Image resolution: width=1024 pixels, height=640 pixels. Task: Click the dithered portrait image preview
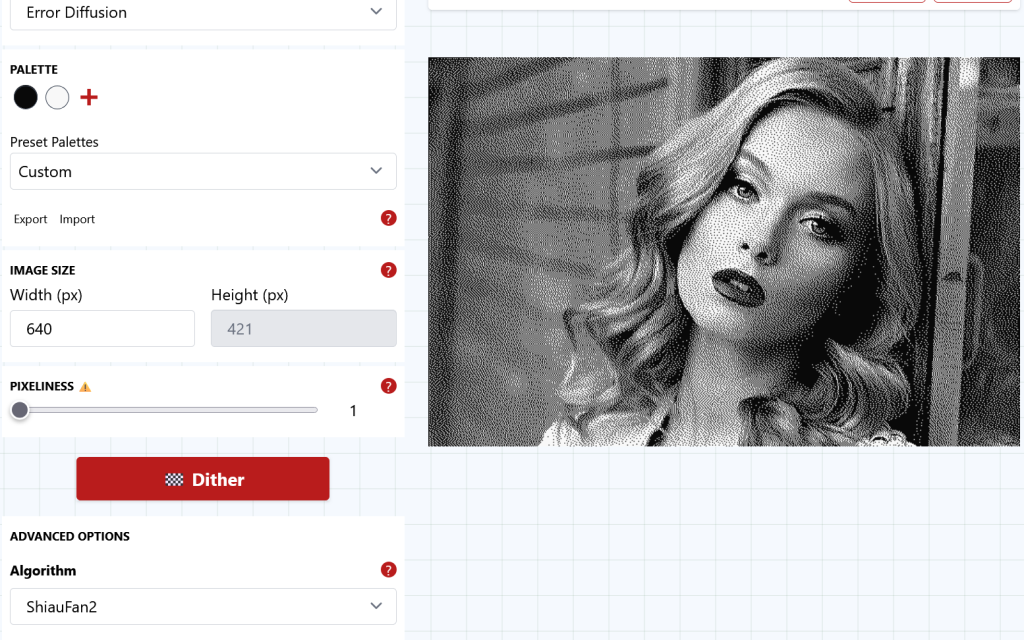(724, 251)
